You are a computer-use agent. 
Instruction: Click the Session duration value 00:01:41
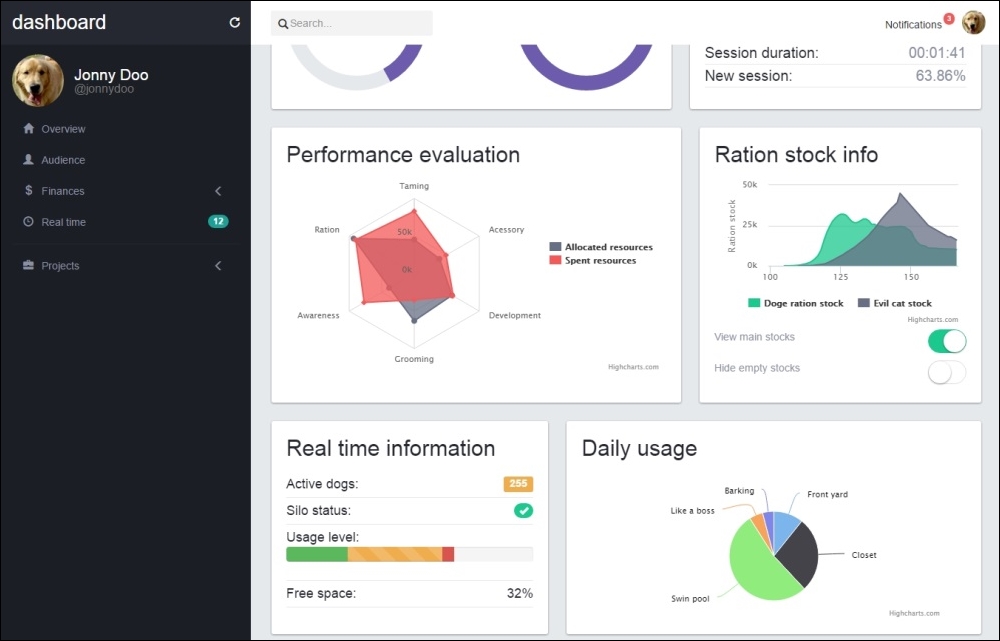click(936, 53)
